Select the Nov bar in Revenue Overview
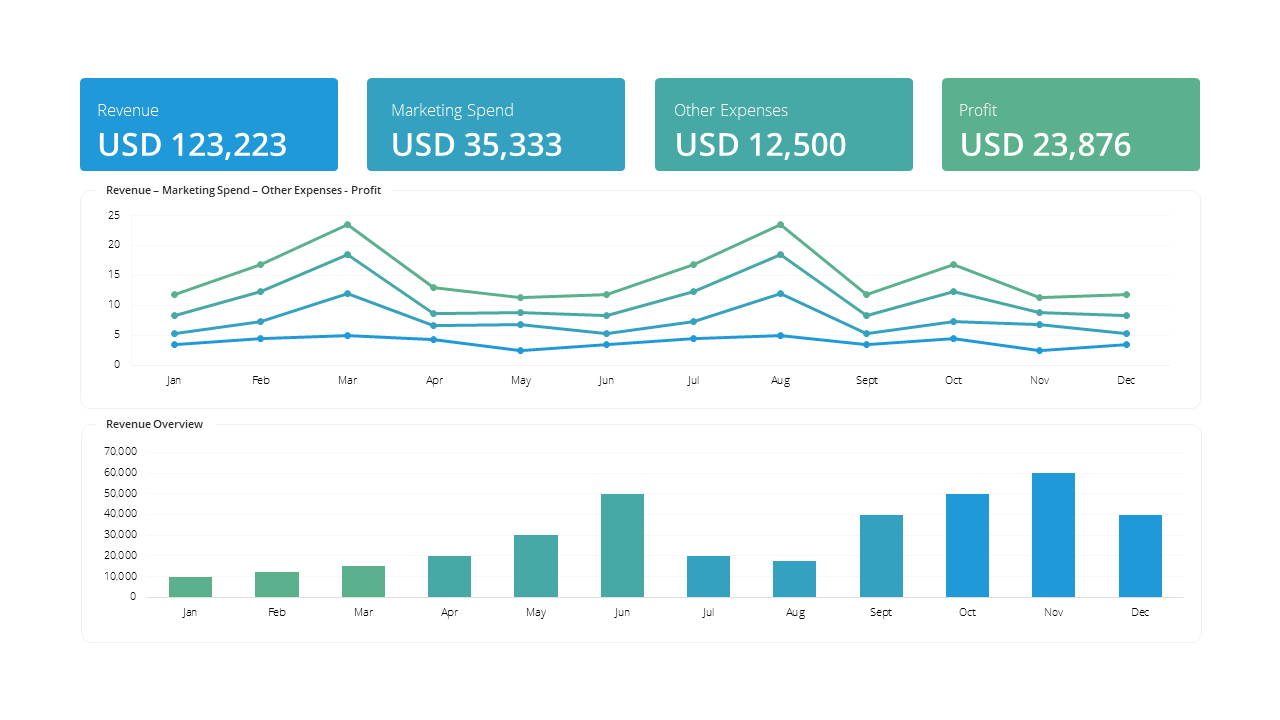1280x720 pixels. [1054, 535]
